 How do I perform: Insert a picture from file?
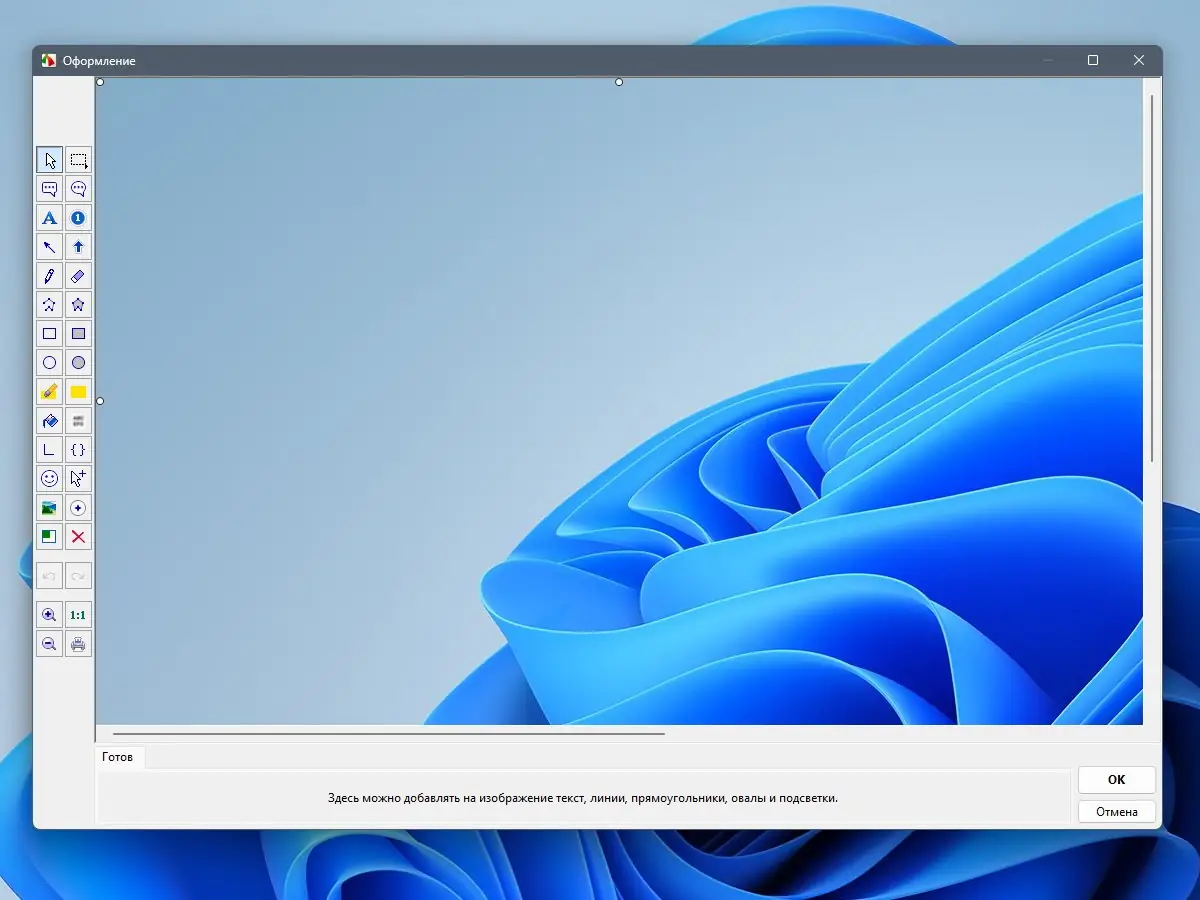coord(49,508)
